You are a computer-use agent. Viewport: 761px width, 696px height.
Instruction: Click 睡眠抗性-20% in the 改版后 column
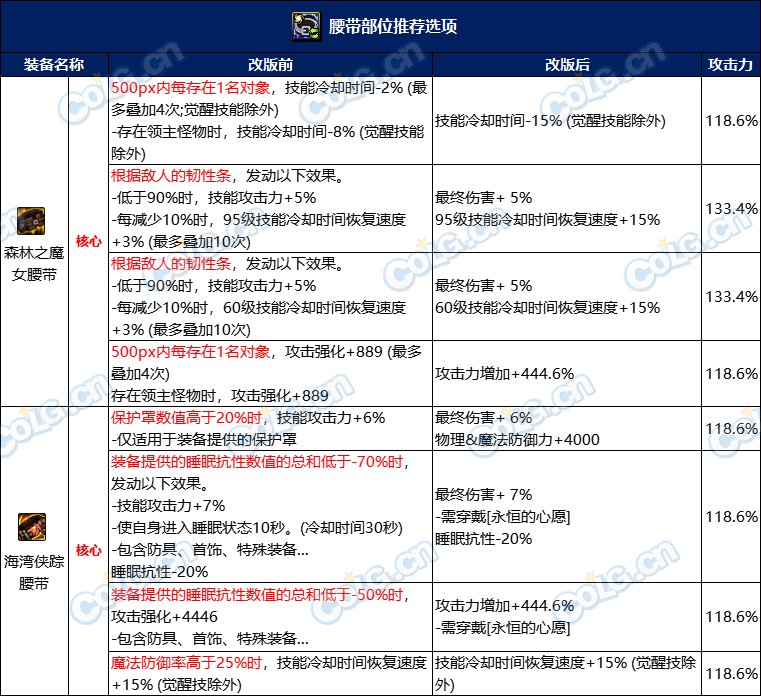[483, 539]
